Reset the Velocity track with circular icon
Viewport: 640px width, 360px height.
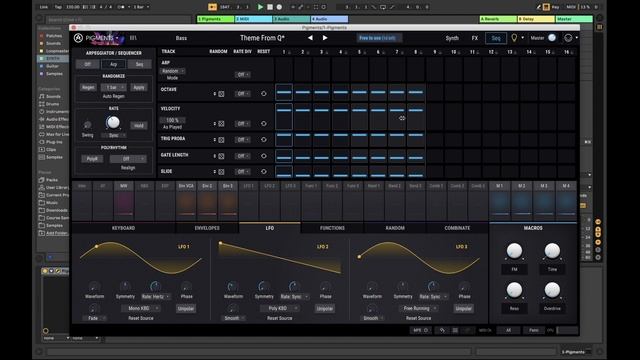(x=264, y=124)
